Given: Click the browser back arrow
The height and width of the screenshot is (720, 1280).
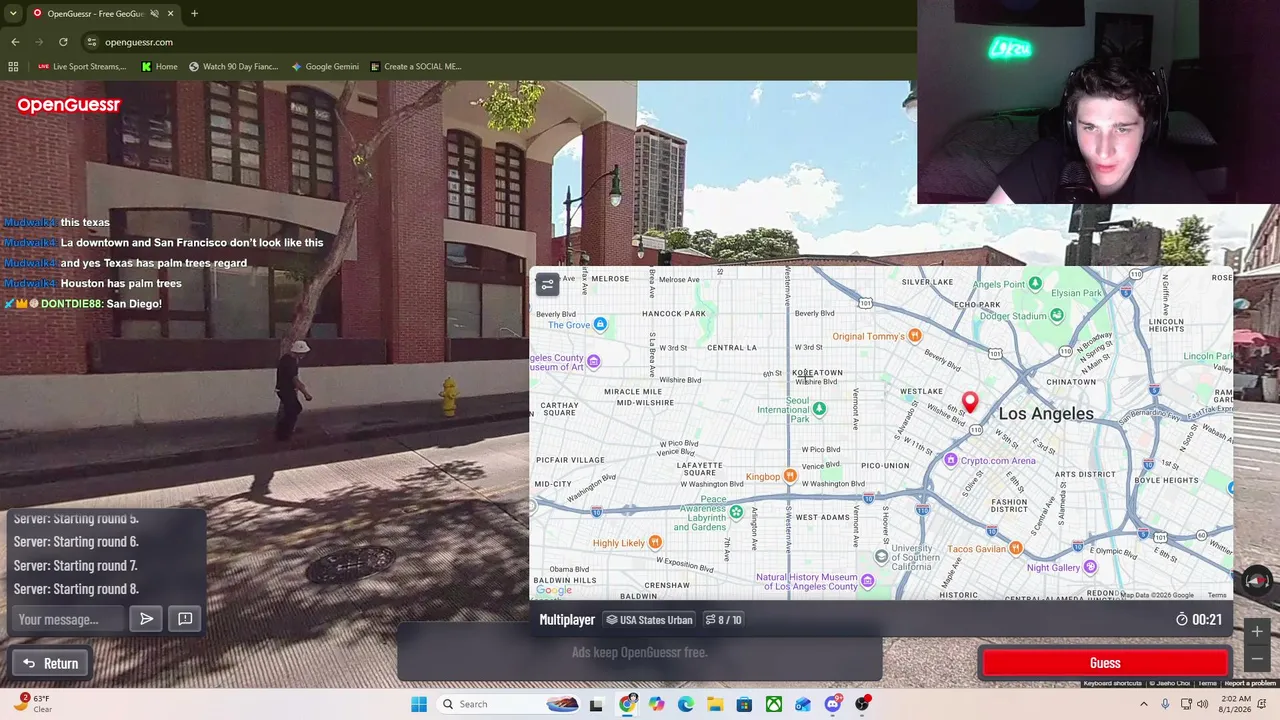Looking at the screenshot, I should pos(15,42).
